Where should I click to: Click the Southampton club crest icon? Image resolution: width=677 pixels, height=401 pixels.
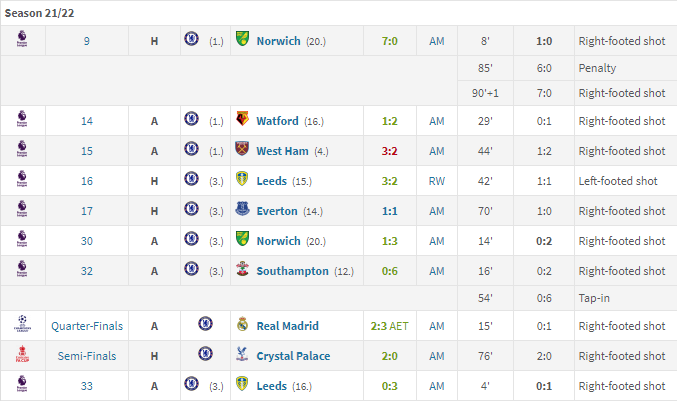(242, 268)
